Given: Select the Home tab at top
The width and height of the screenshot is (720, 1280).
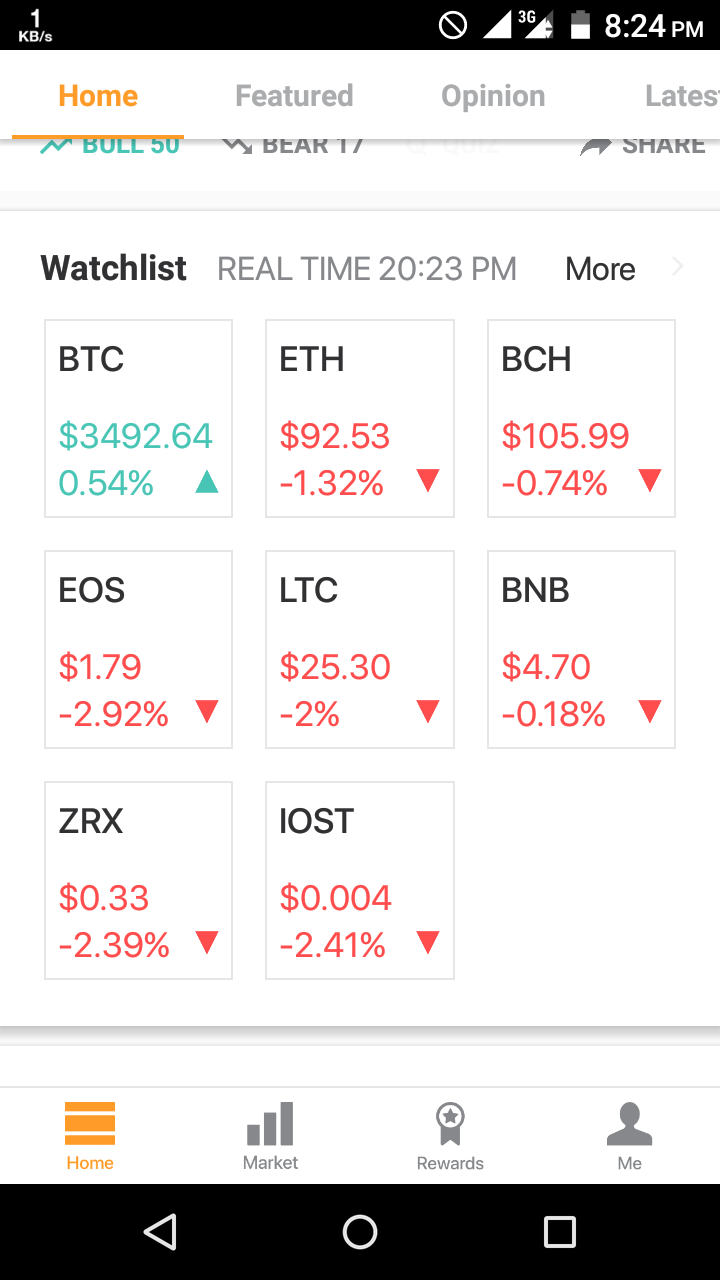Looking at the screenshot, I should tap(98, 96).
